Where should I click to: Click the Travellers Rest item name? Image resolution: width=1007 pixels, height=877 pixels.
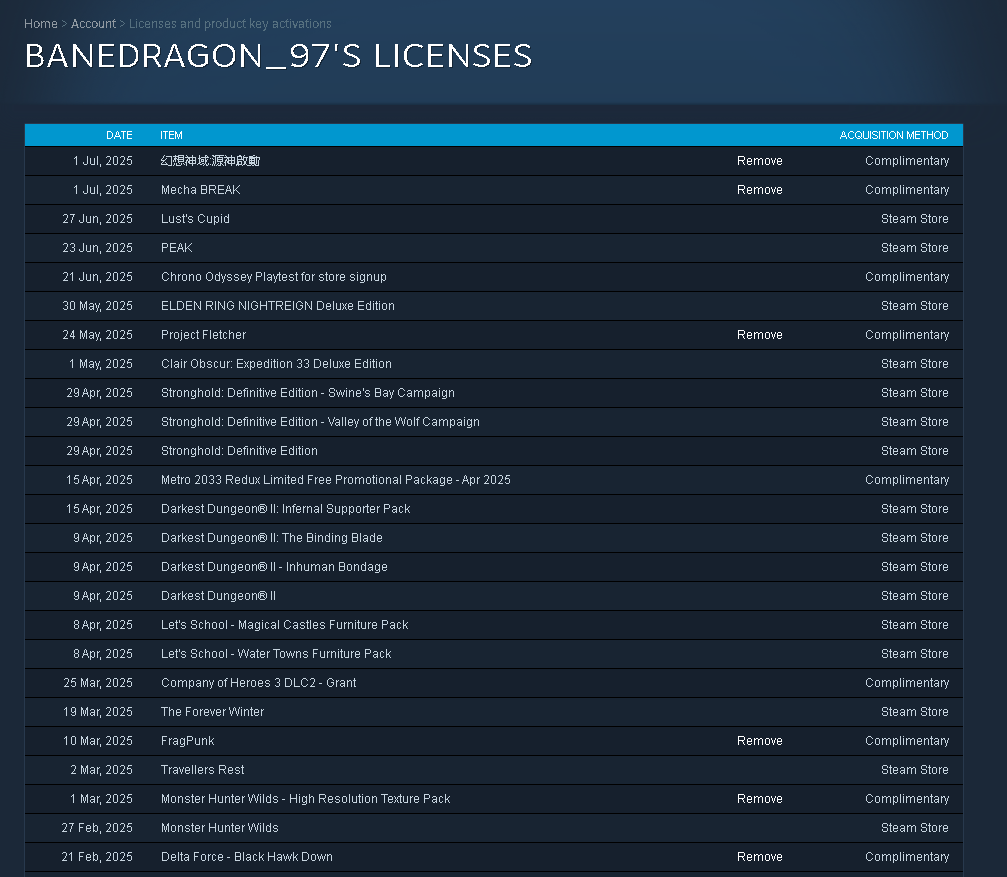(202, 769)
